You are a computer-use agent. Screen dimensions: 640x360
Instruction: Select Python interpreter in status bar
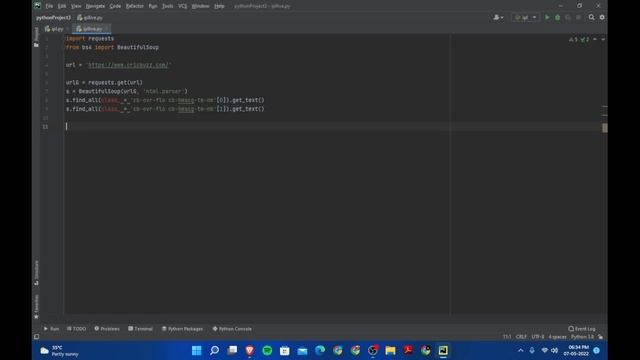point(582,337)
